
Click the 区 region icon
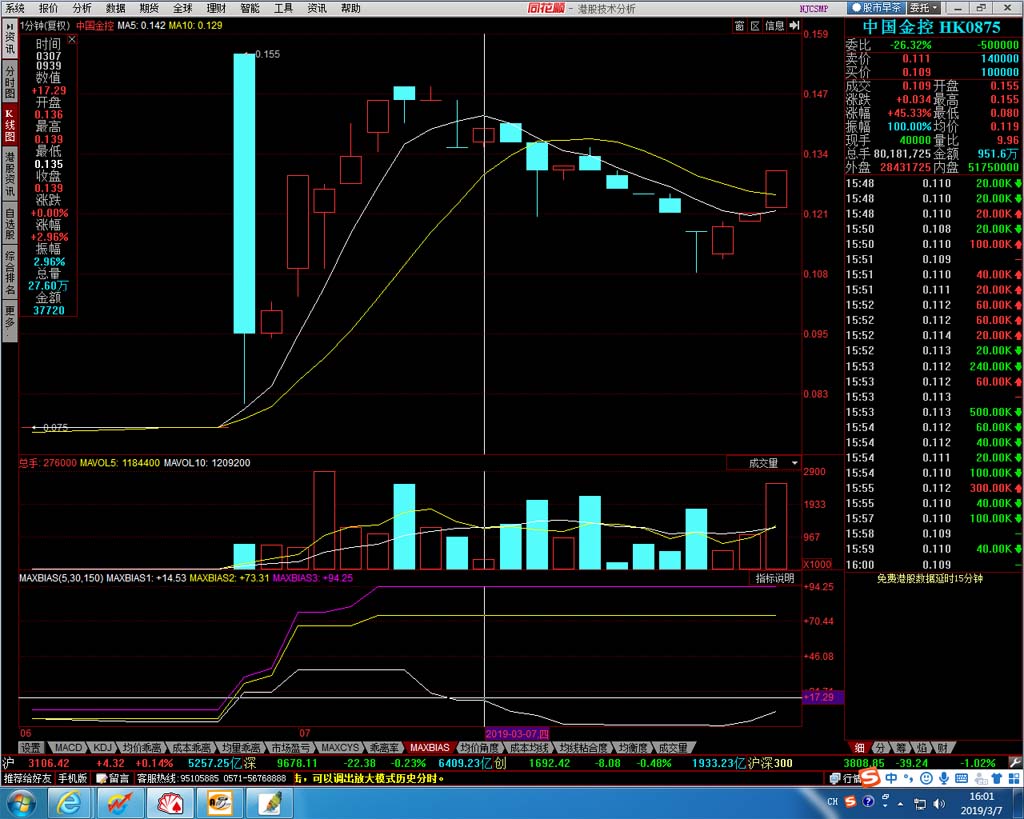pos(755,25)
